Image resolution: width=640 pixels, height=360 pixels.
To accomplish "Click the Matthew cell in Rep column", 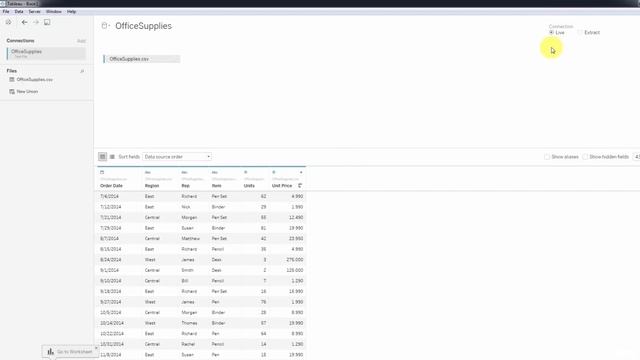I will 191,238.
